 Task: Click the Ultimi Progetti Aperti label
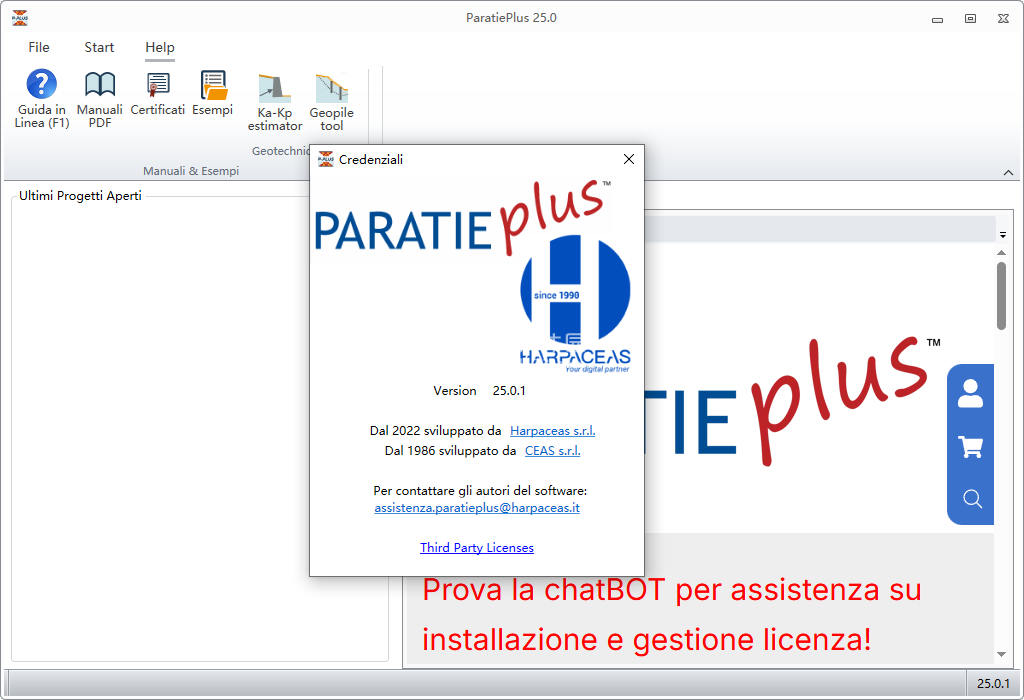point(80,195)
